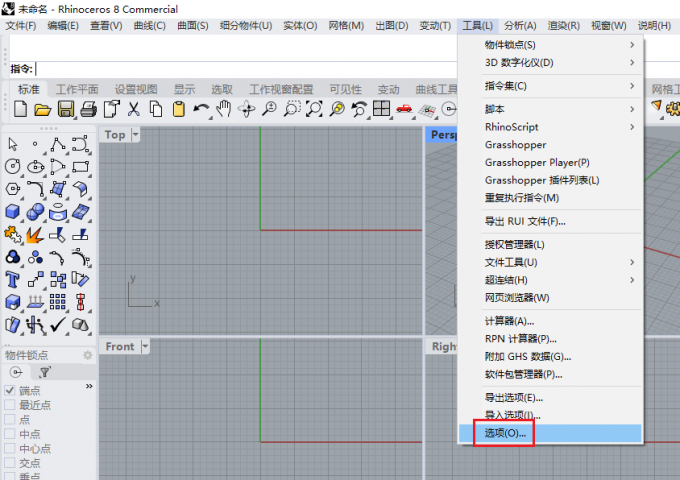This screenshot has height=480, width=680.
Task: Click the Undo arrow icon
Action: pos(201,109)
